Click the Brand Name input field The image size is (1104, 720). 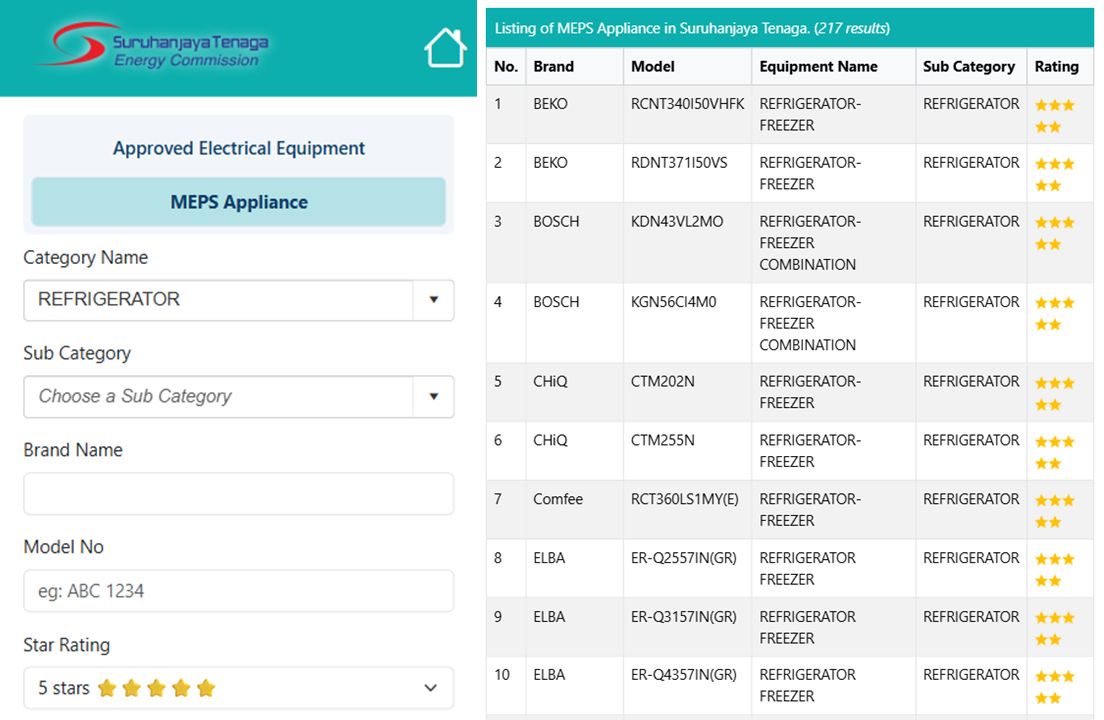[x=238, y=494]
